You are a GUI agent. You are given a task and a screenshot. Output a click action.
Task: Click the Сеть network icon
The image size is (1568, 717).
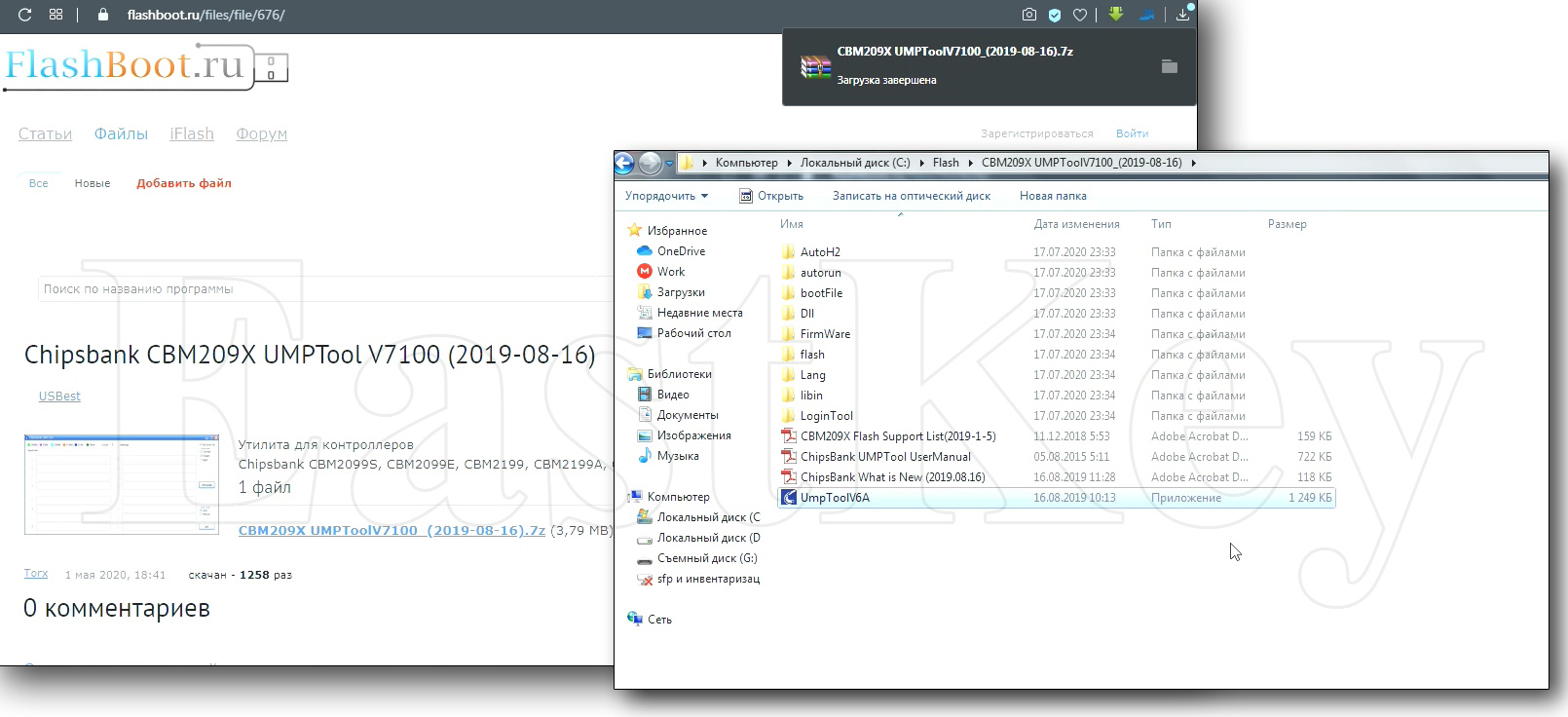[635, 620]
